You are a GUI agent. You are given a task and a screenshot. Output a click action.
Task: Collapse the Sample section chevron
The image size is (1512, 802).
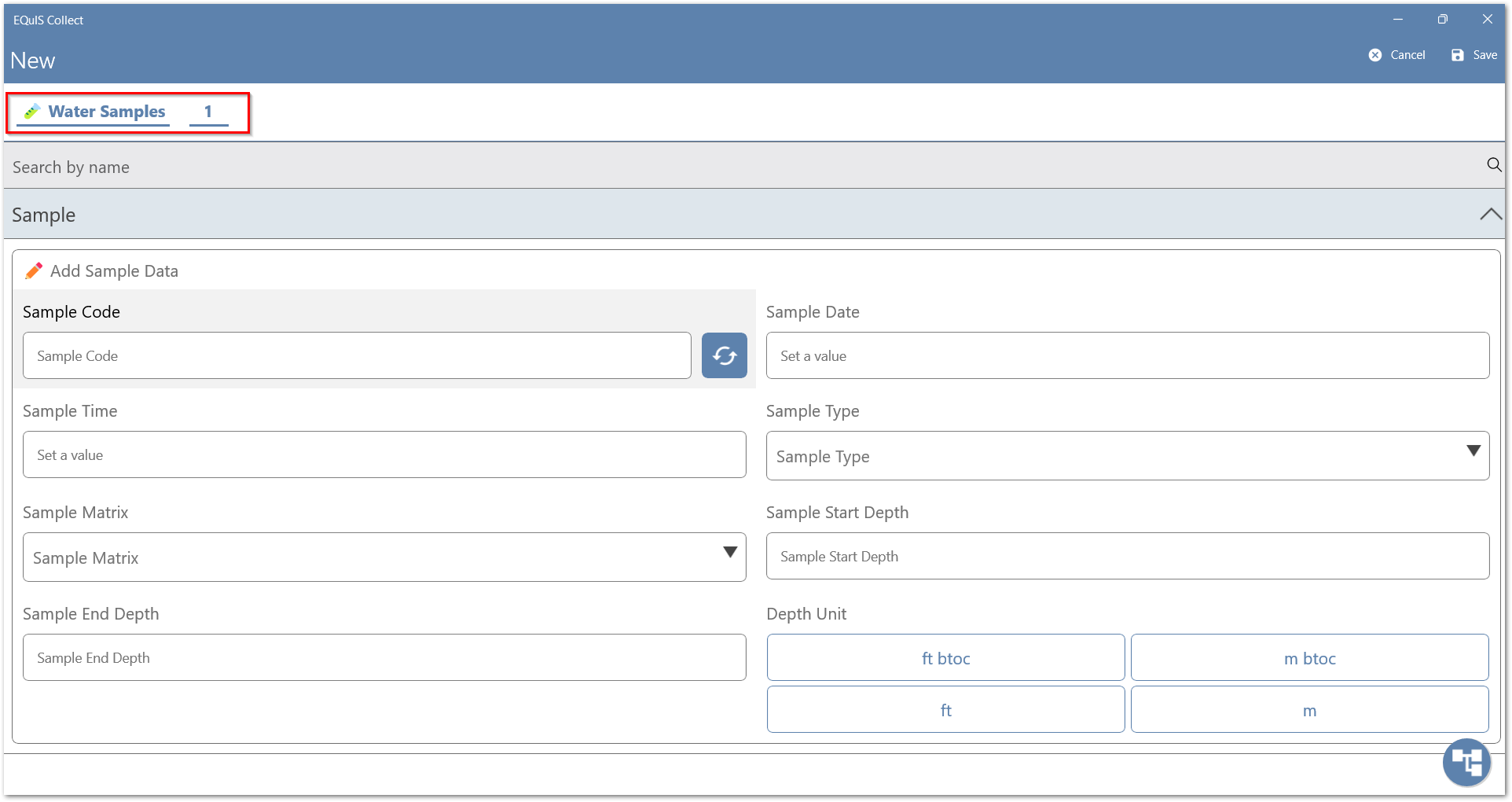tap(1489, 215)
